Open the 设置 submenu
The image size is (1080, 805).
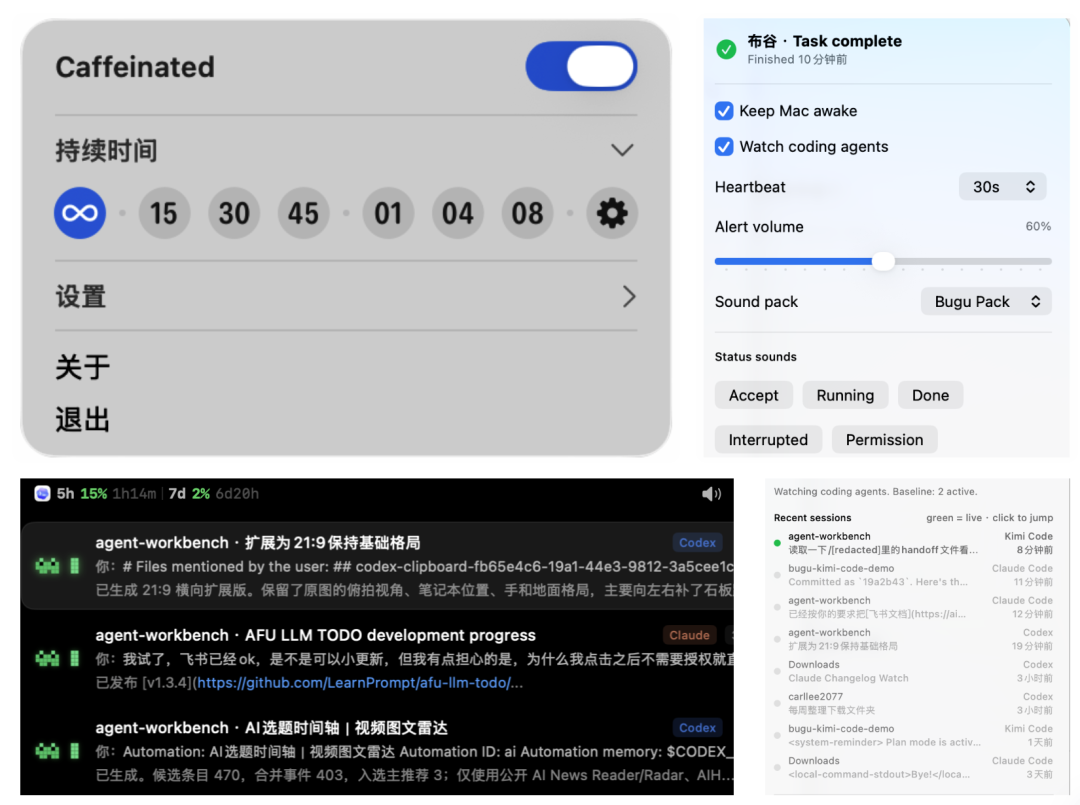[346, 297]
